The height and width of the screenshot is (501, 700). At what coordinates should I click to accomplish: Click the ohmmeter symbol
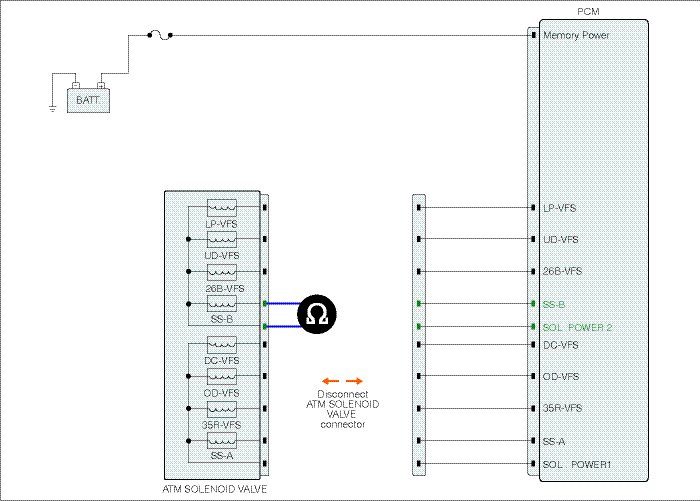[317, 314]
